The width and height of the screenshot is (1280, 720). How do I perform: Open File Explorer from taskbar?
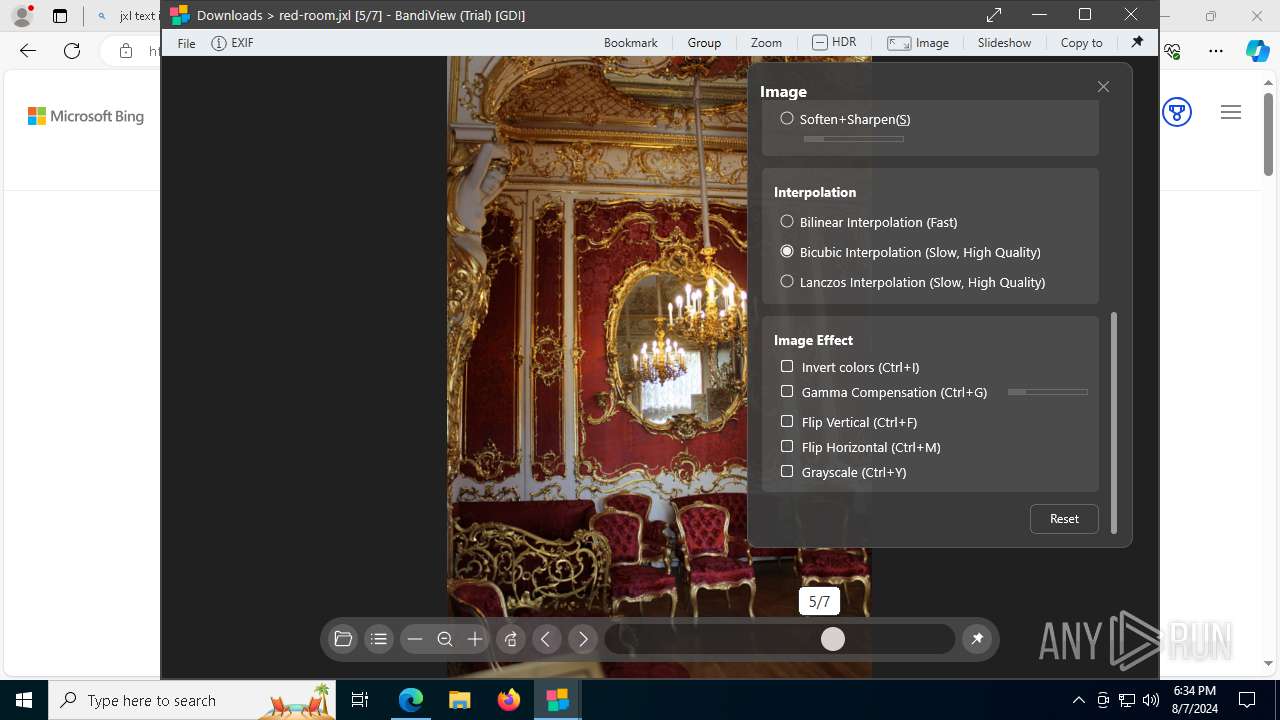tap(459, 700)
